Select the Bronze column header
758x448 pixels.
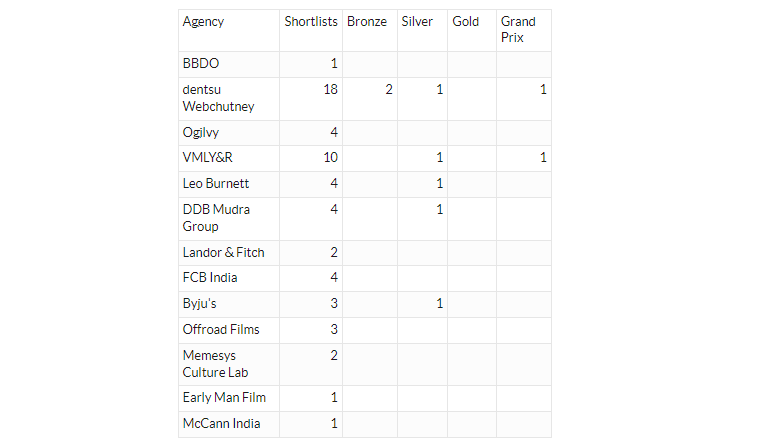point(370,30)
